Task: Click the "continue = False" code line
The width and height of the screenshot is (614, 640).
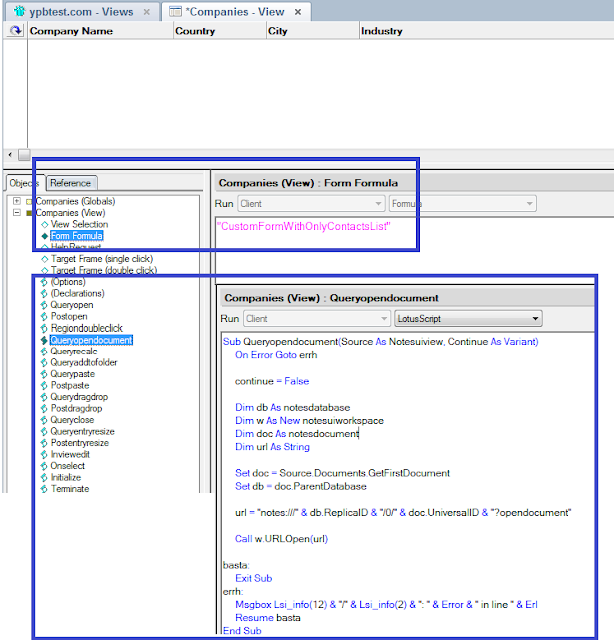Action: 272,381
